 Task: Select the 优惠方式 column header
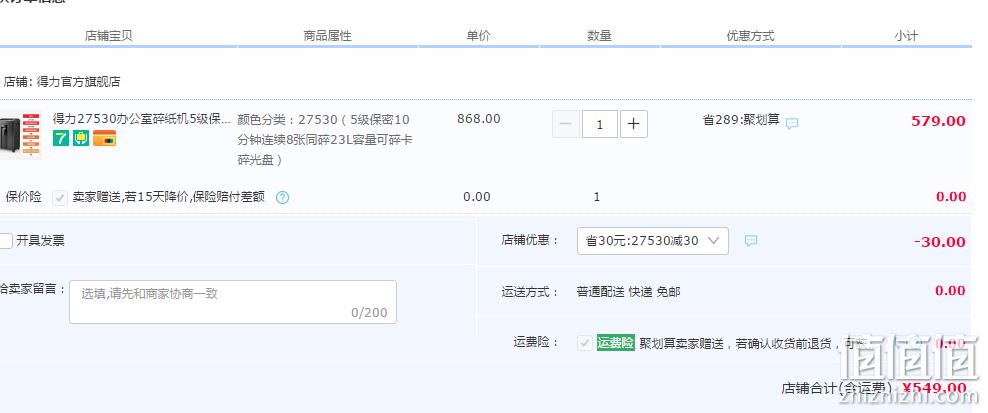point(750,36)
